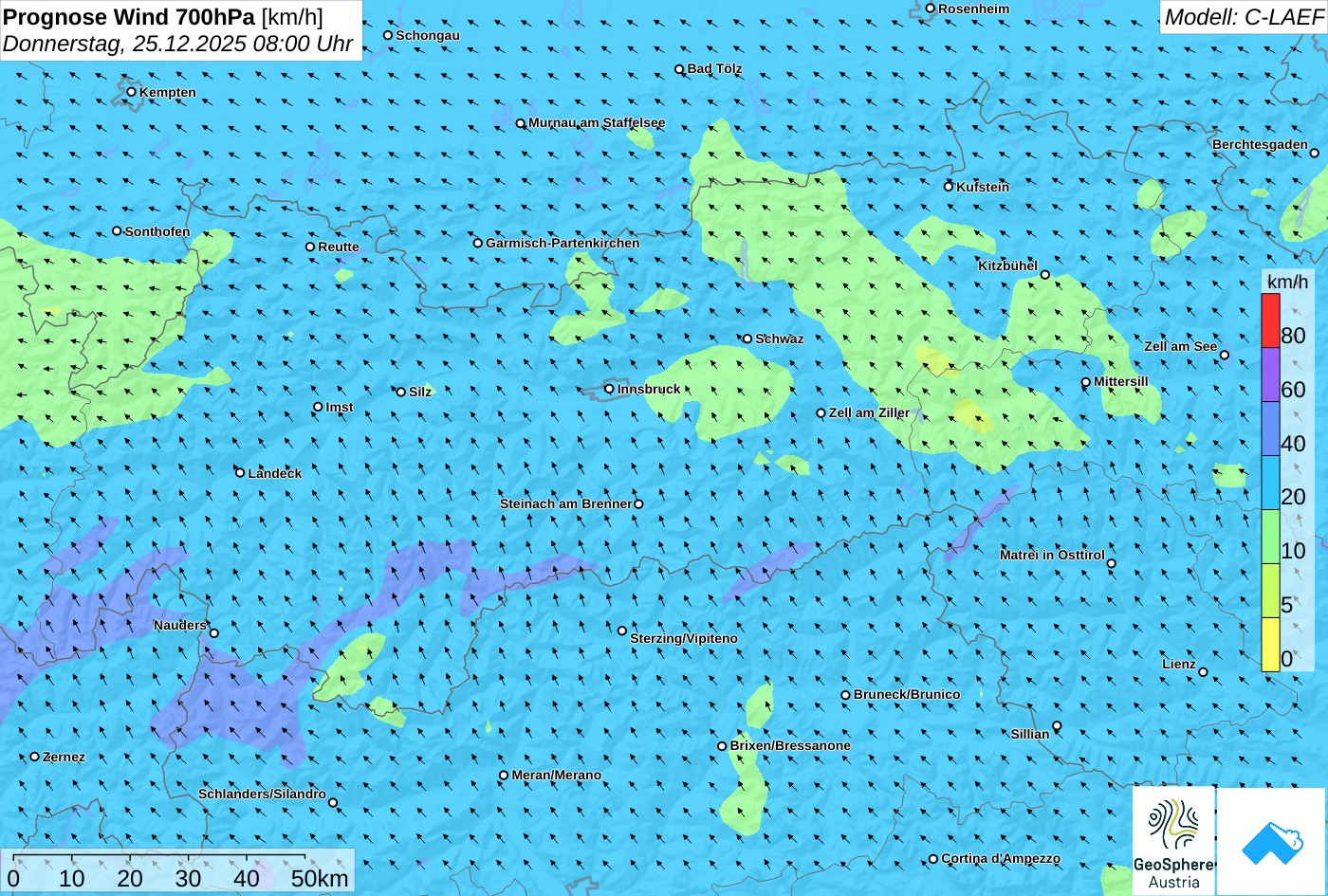Click the date 'Donnerstag, 25.12.2025 08:00 Uhr'
This screenshot has height=896, width=1328.
click(x=178, y=44)
